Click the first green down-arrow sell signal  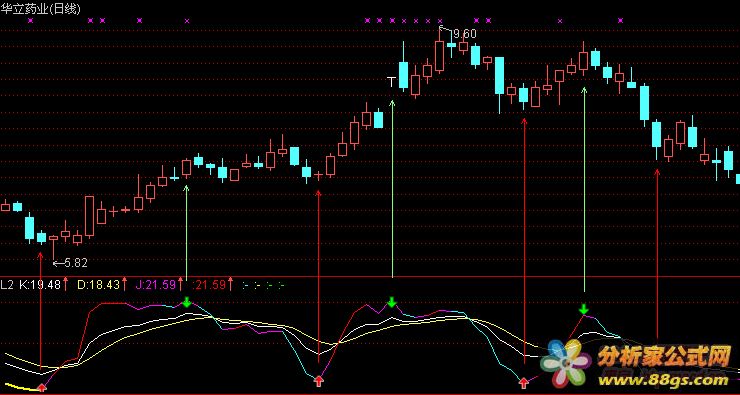187,302
